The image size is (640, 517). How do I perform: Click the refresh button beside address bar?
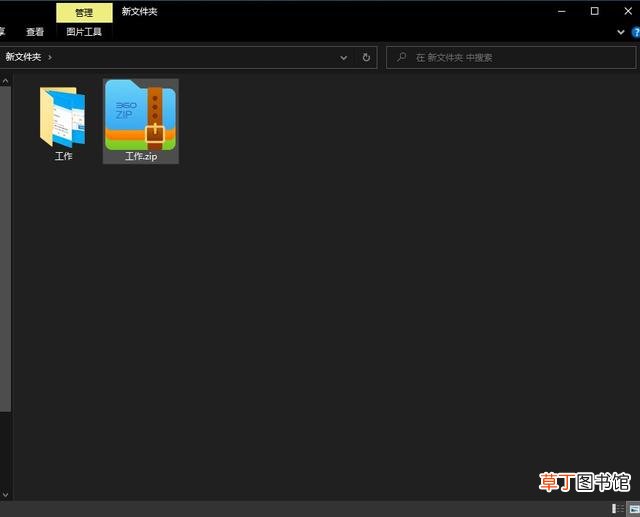coord(366,58)
